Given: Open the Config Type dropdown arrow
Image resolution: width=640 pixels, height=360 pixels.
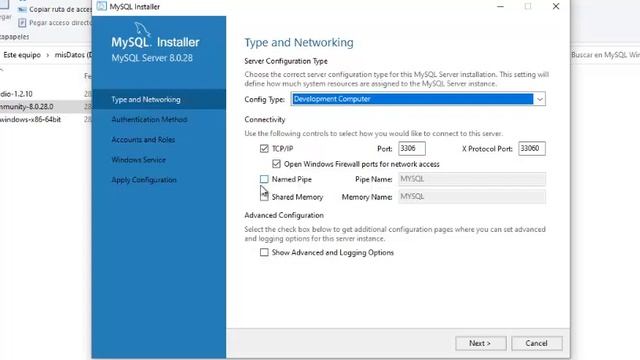Looking at the screenshot, I should click(x=540, y=99).
